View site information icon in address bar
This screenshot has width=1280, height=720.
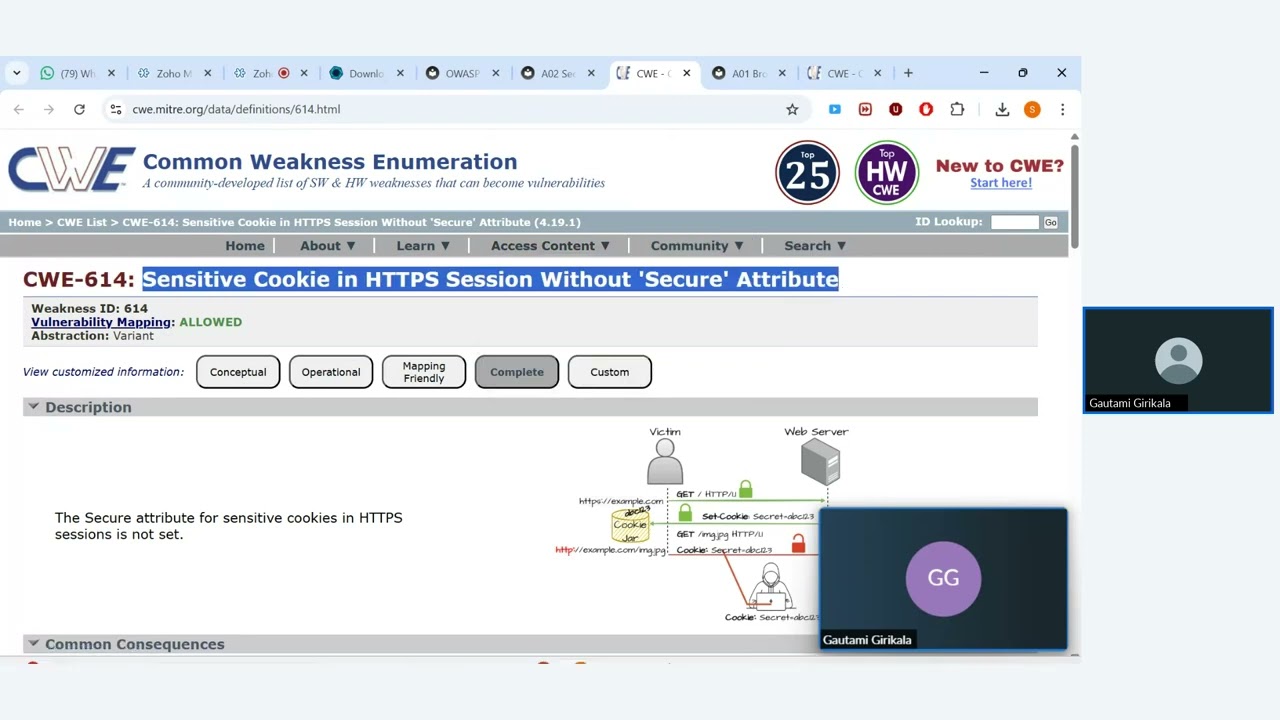pyautogui.click(x=116, y=109)
